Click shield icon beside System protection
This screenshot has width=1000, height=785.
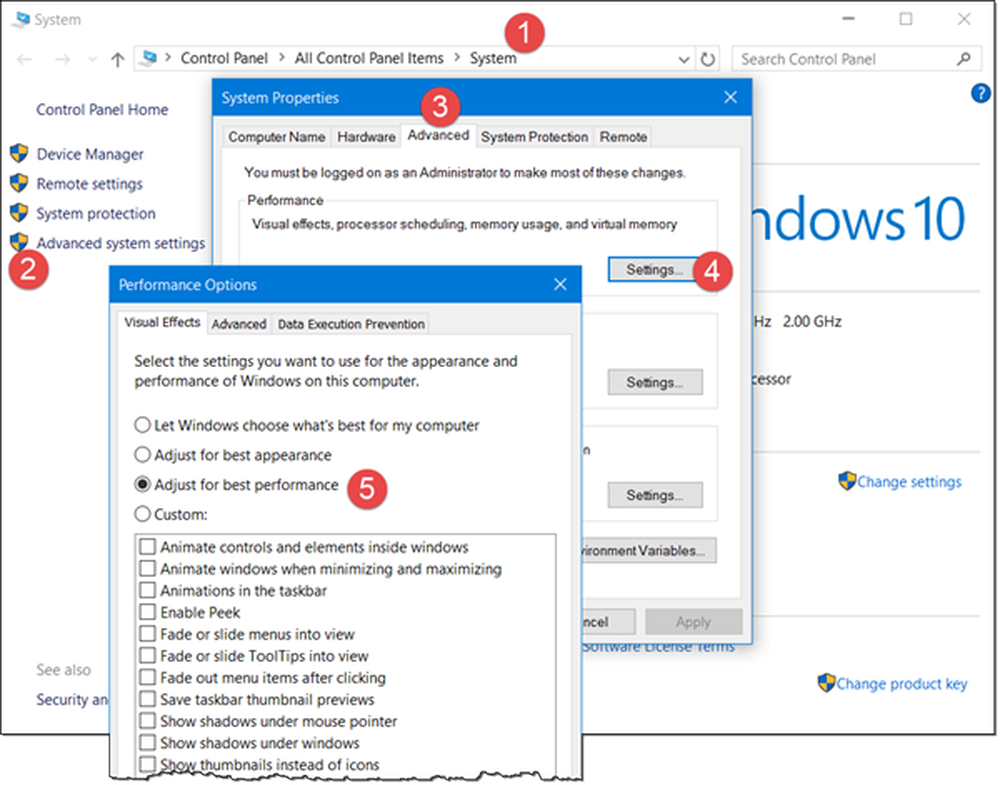pos(19,212)
